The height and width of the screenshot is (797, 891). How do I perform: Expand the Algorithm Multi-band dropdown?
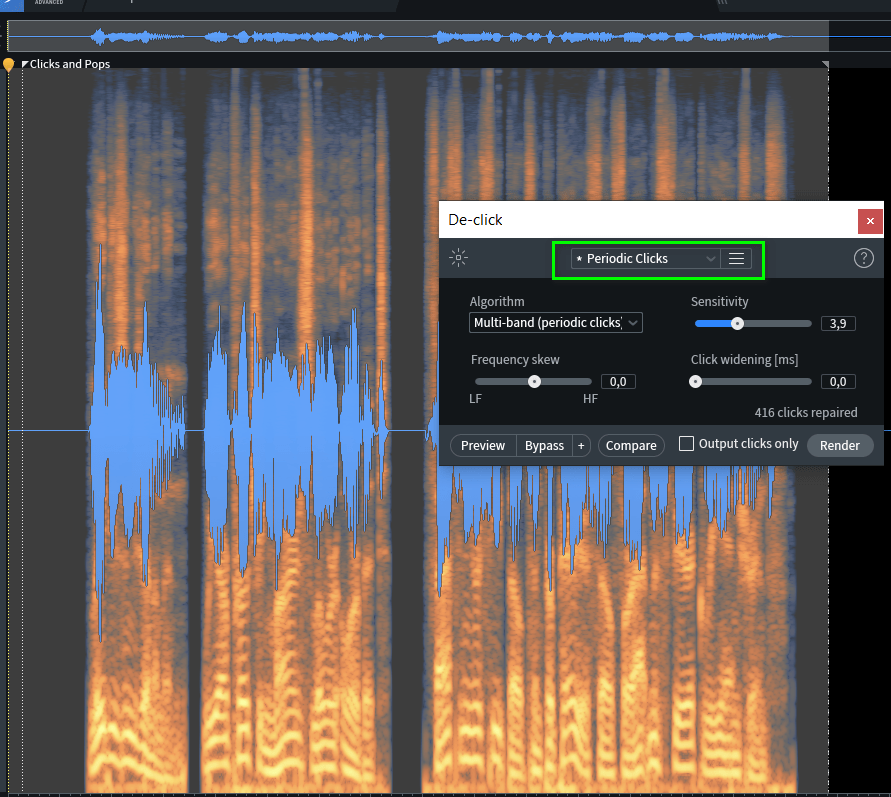coord(556,322)
